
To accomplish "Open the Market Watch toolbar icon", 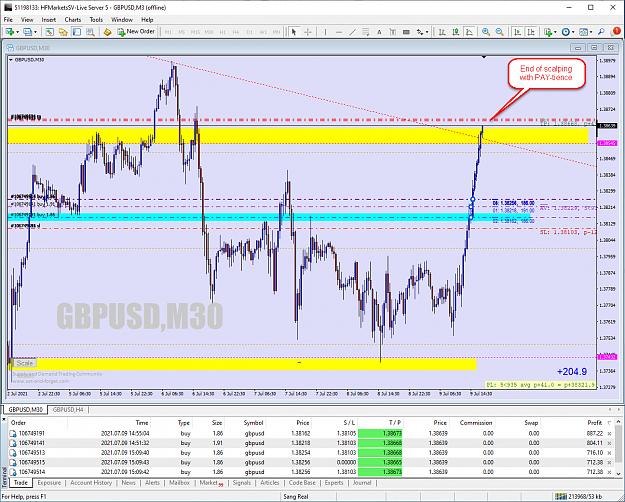I will [x=49, y=32].
